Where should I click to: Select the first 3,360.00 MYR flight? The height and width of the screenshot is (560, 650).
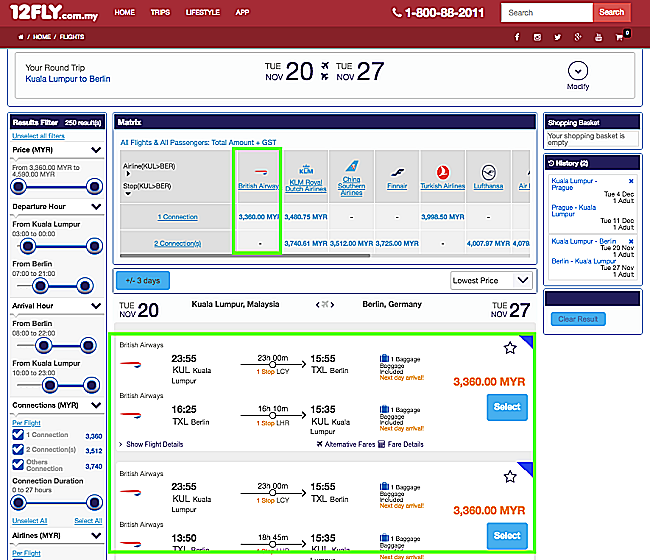(x=507, y=407)
